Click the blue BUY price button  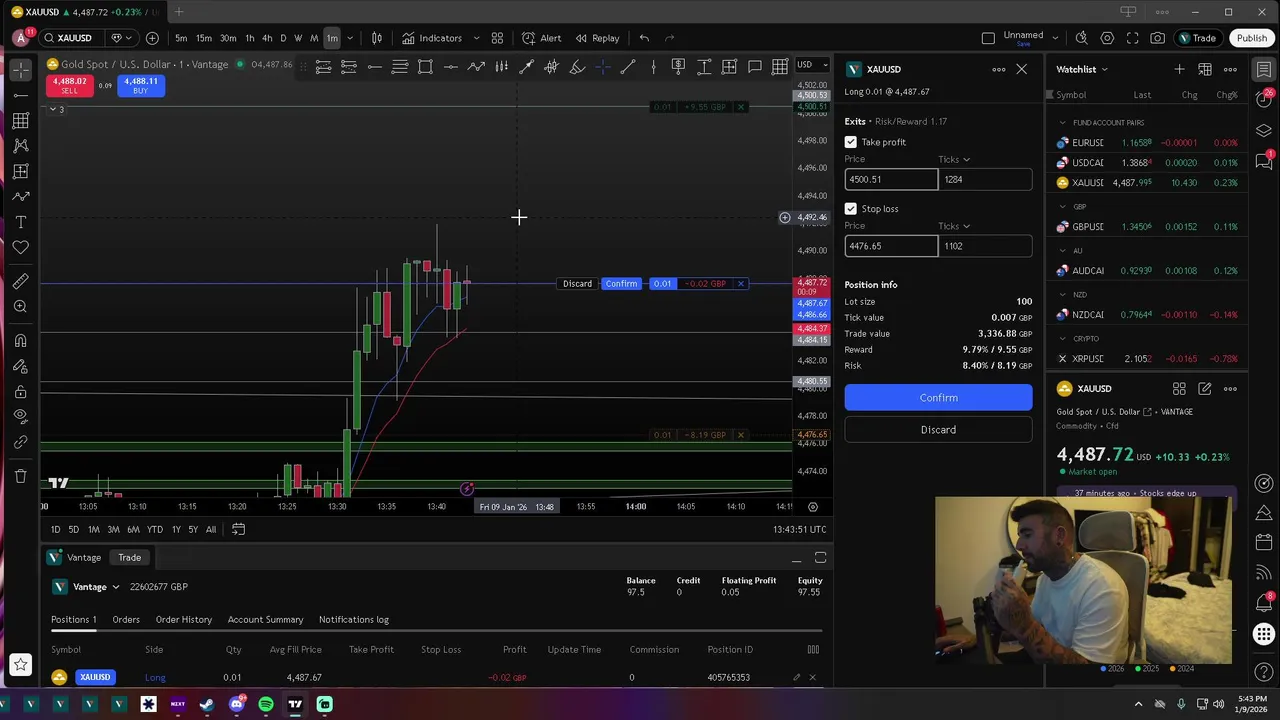(x=140, y=86)
